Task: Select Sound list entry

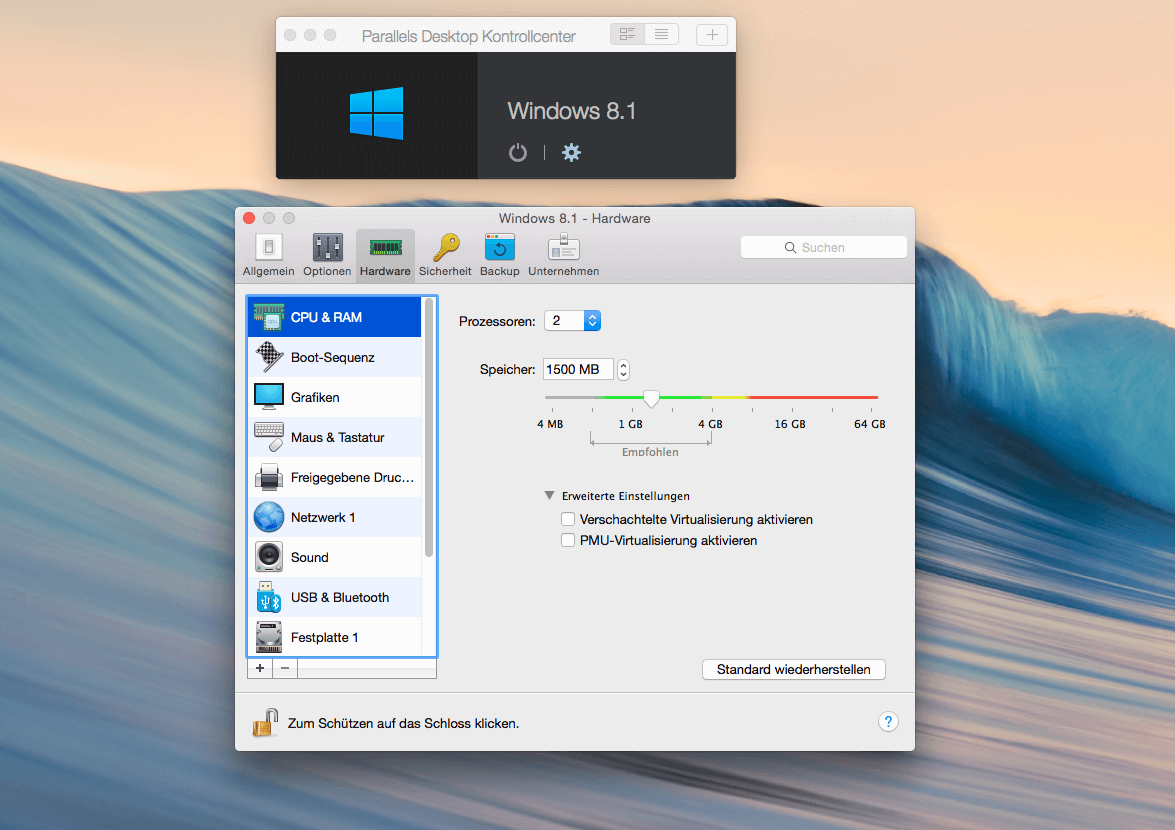Action: (335, 557)
